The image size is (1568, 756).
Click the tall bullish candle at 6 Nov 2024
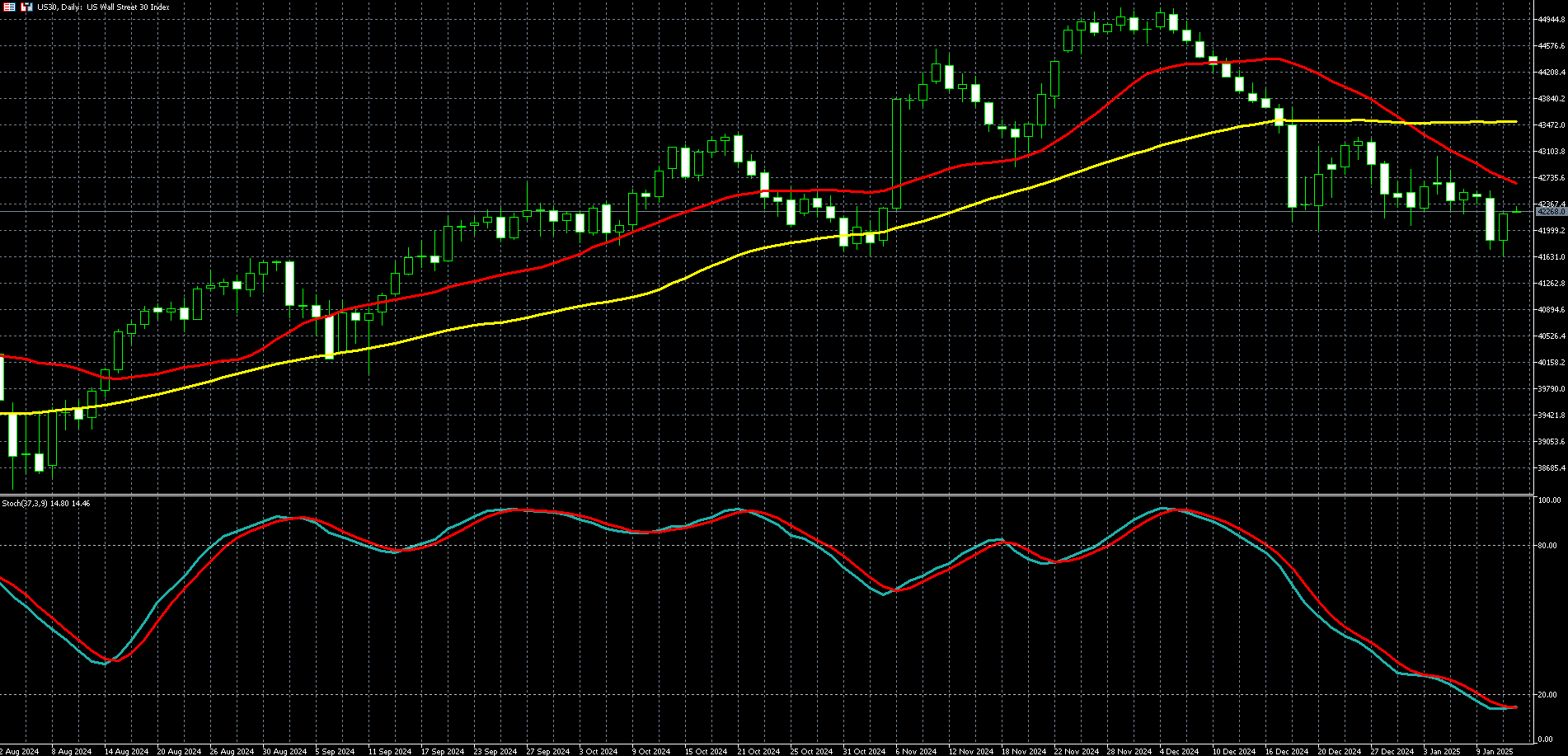point(896,153)
